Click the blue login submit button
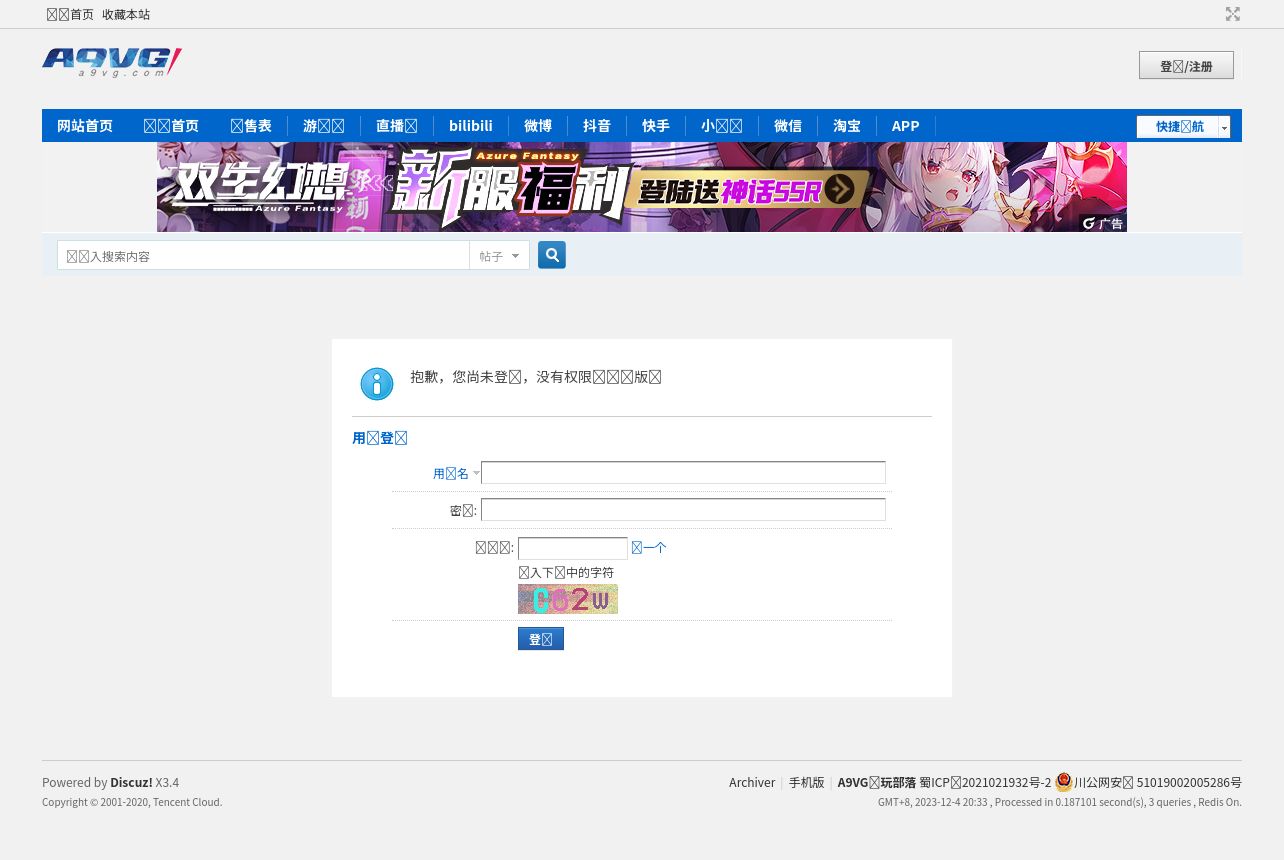Image resolution: width=1284 pixels, height=860 pixels. click(541, 638)
